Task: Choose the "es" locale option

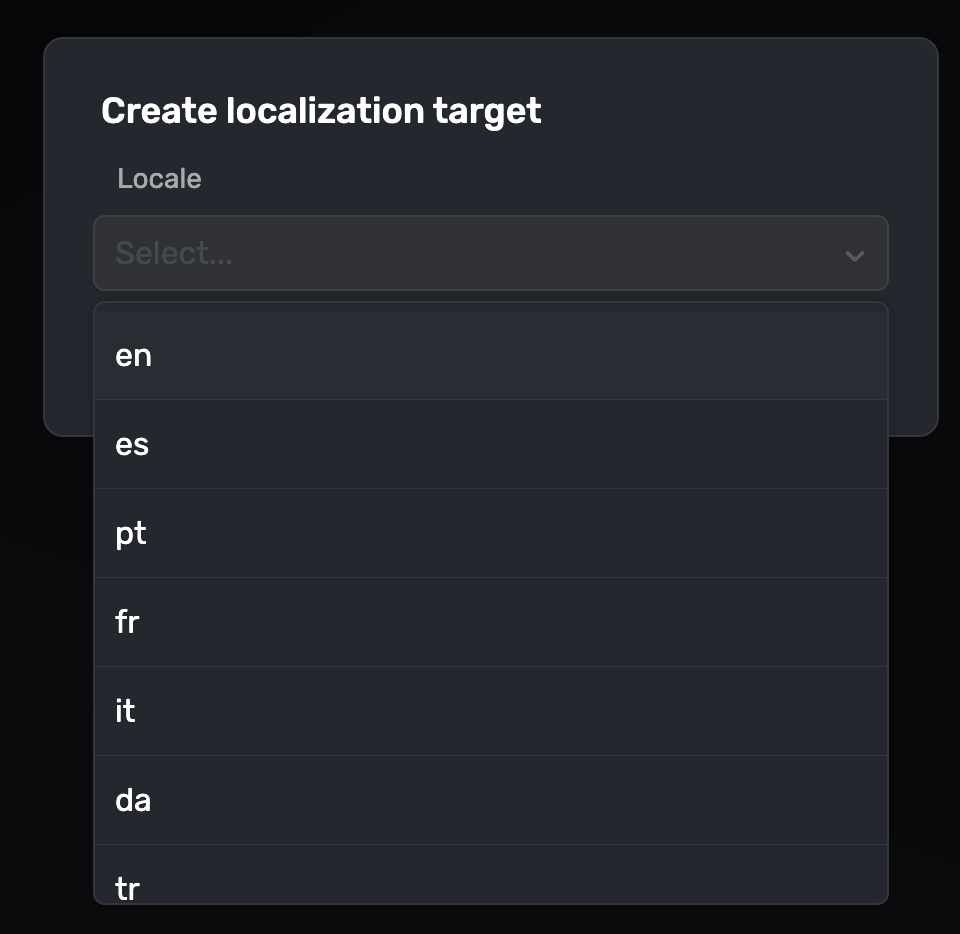Action: [132, 445]
